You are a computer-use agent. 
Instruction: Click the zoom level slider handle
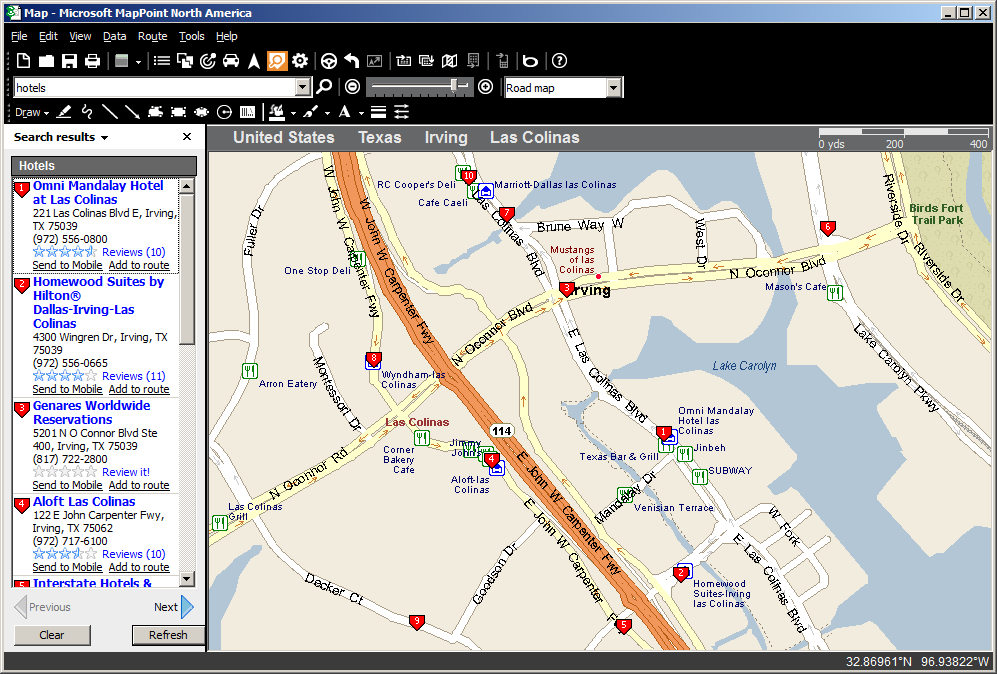[x=455, y=87]
